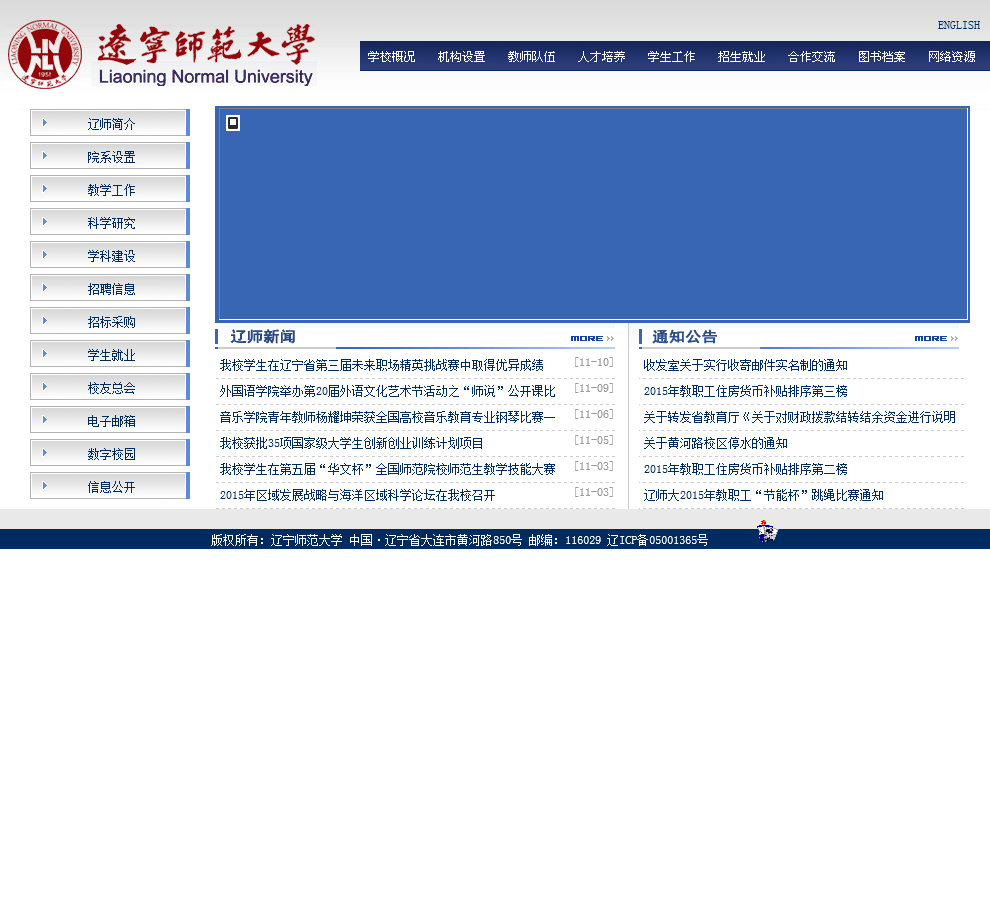Open the 机构设置 menu
990x900 pixels.
[462, 57]
